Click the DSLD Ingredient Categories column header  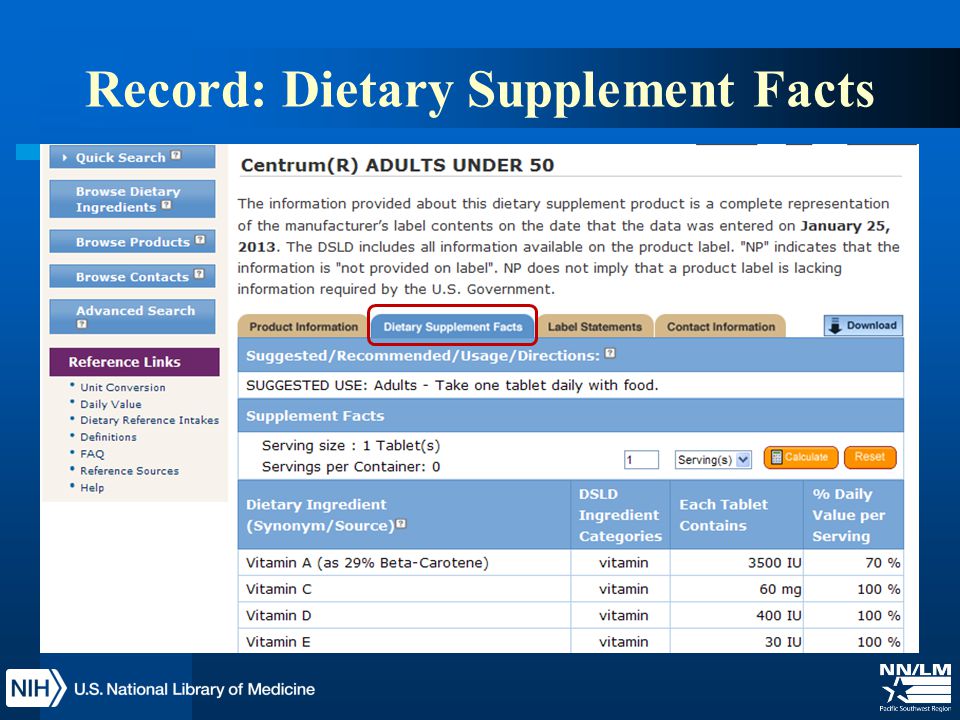click(x=620, y=515)
